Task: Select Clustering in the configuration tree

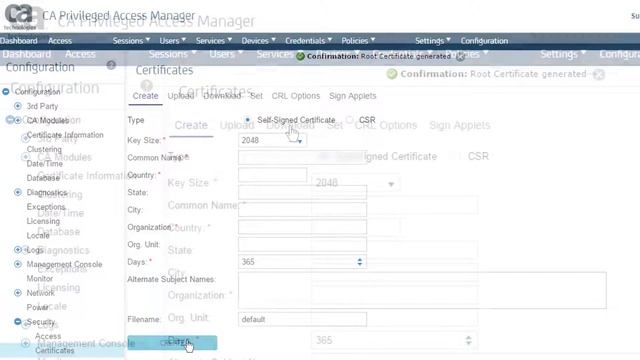Action: coord(44,149)
